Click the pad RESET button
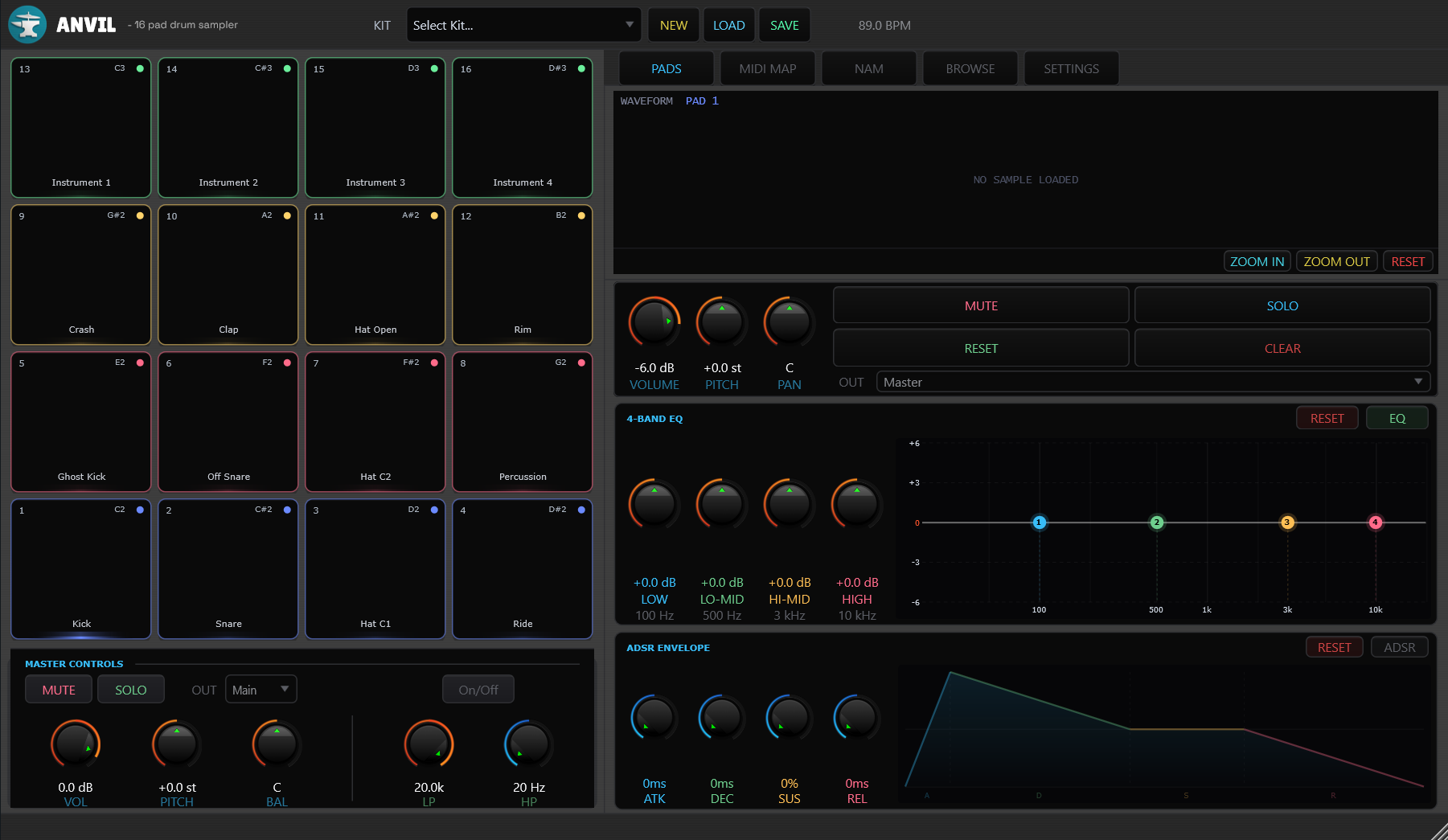 [x=981, y=348]
